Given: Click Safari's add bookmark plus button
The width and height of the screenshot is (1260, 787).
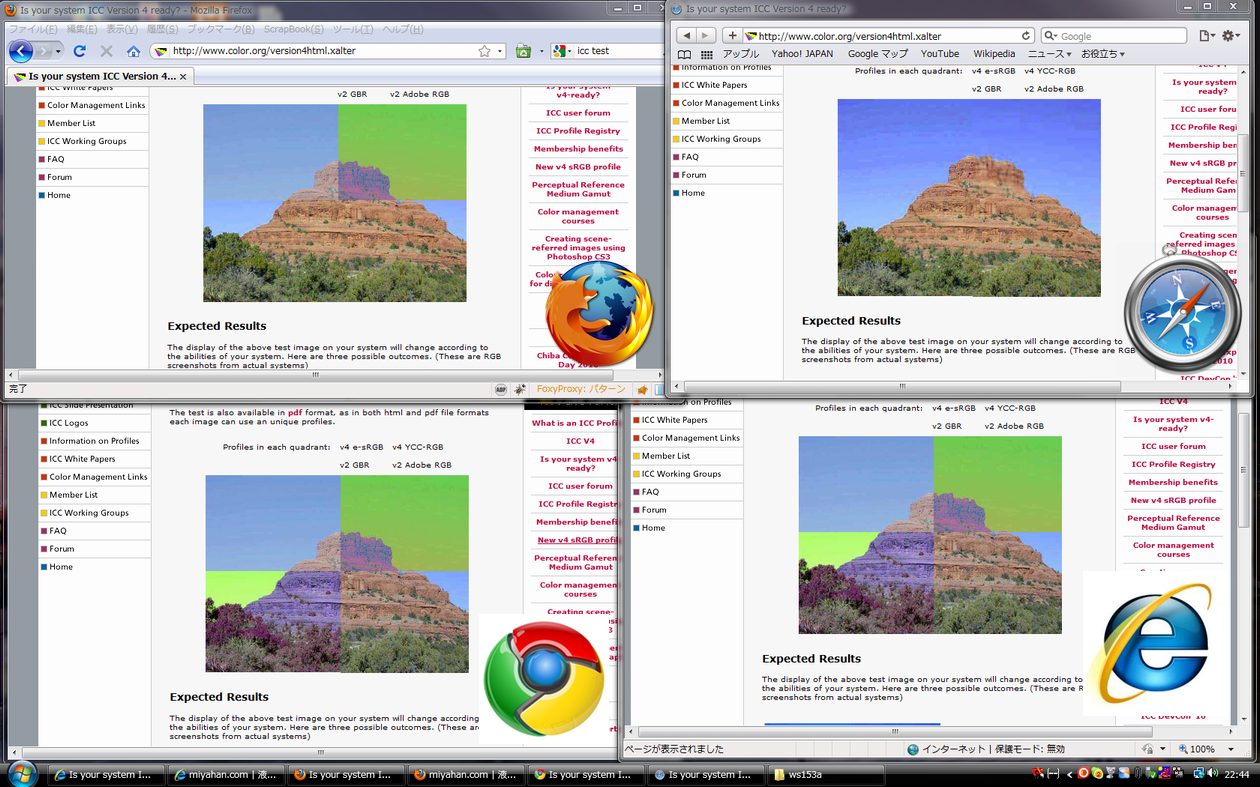Looking at the screenshot, I should click(732, 36).
